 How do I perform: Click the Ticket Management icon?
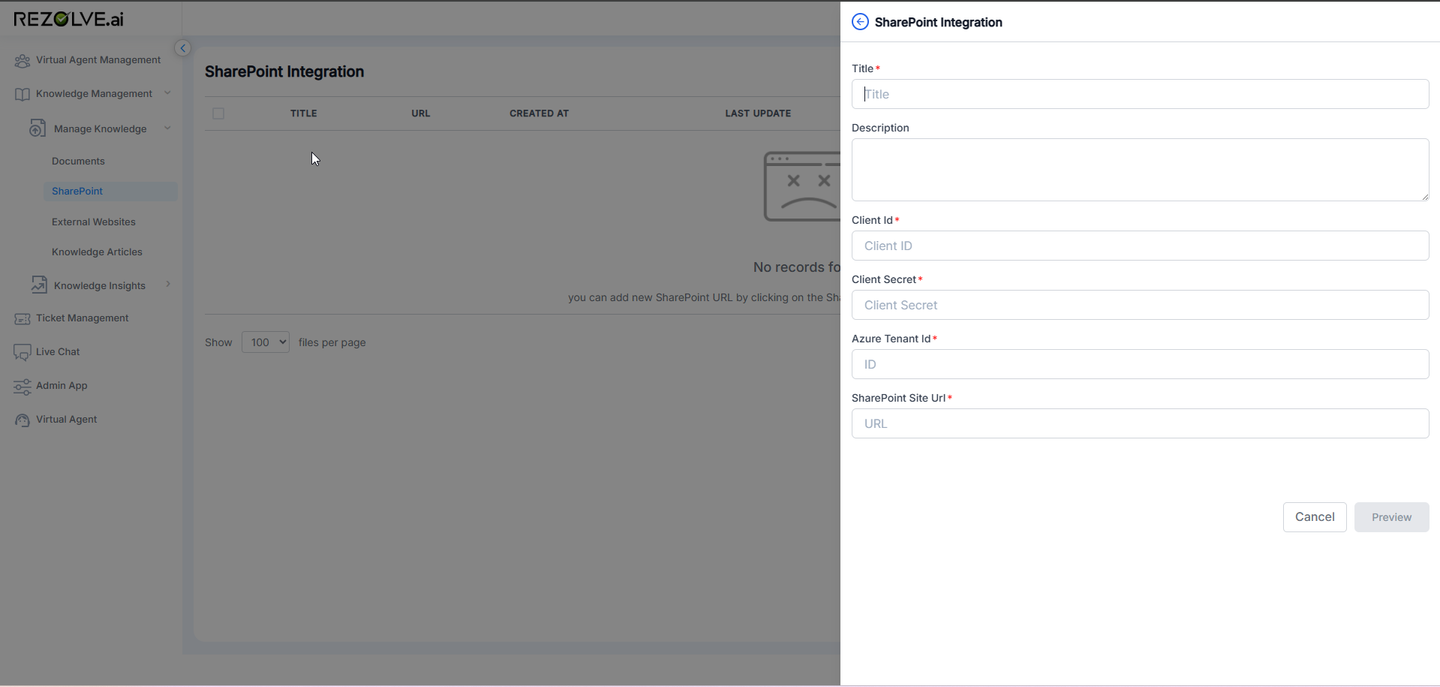click(x=22, y=318)
